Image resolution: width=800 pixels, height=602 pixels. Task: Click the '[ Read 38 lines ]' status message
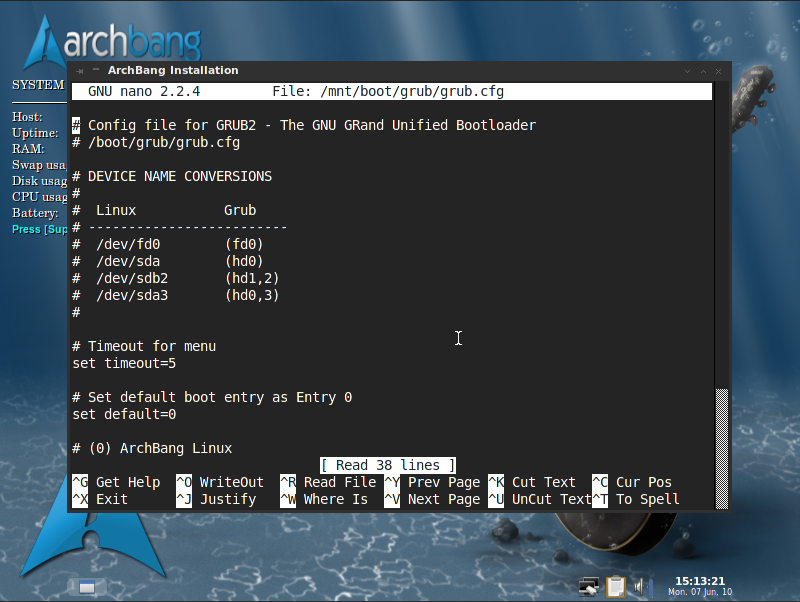388,465
